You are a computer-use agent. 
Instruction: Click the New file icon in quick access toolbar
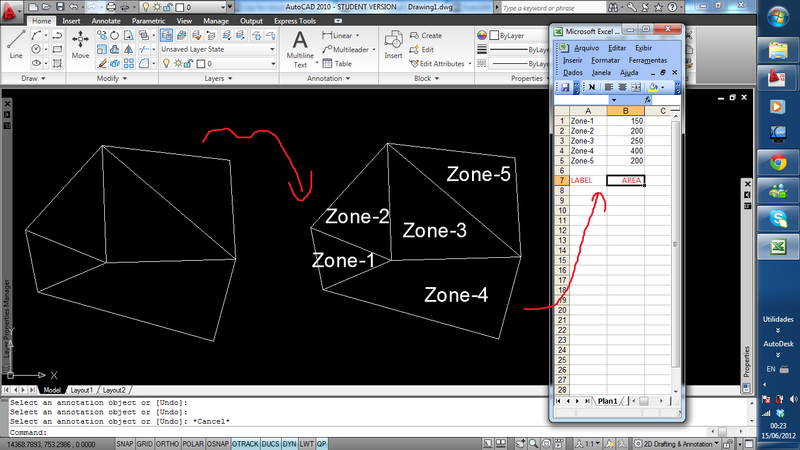(33, 7)
